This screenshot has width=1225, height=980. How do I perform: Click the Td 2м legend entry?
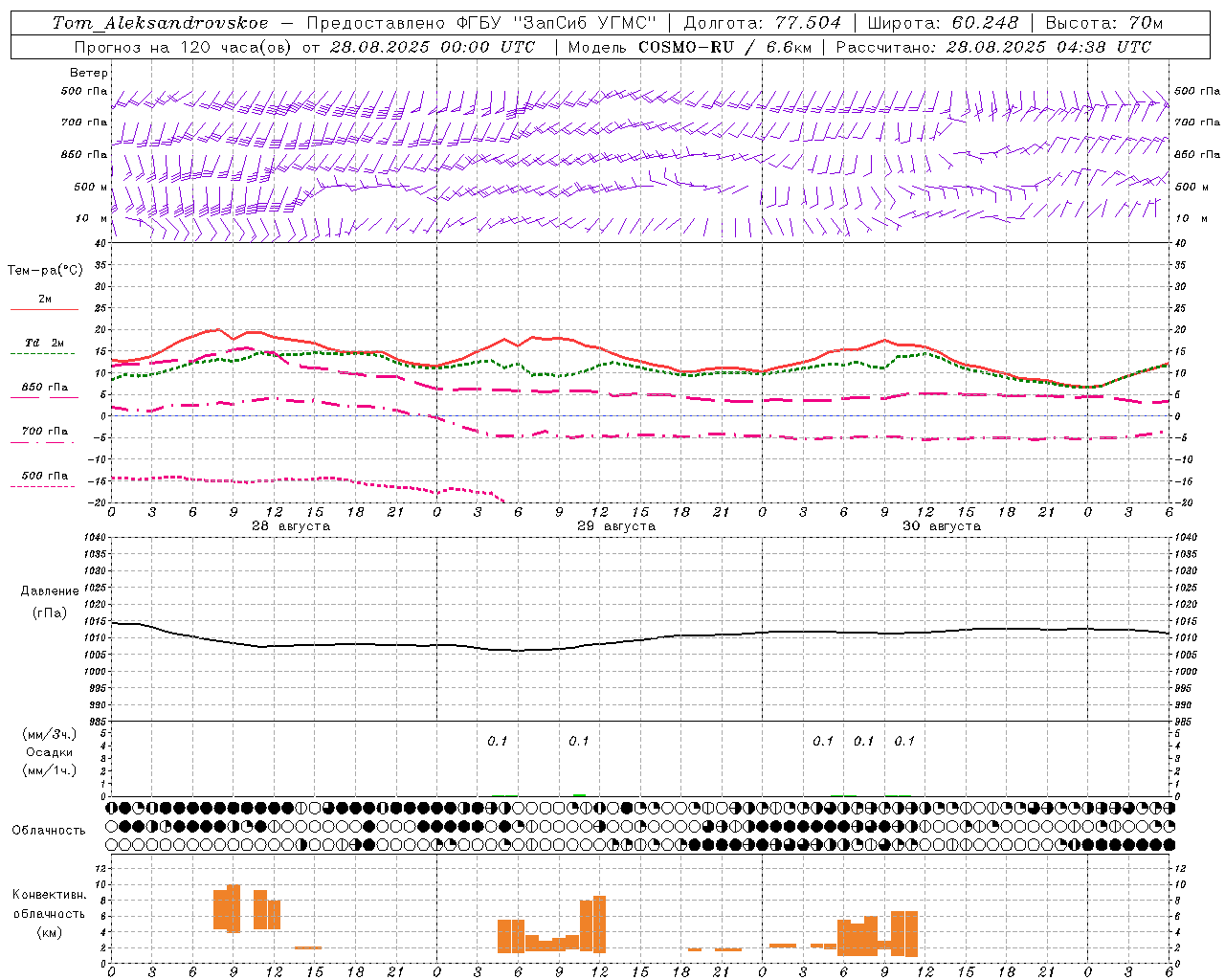pyautogui.click(x=44, y=343)
